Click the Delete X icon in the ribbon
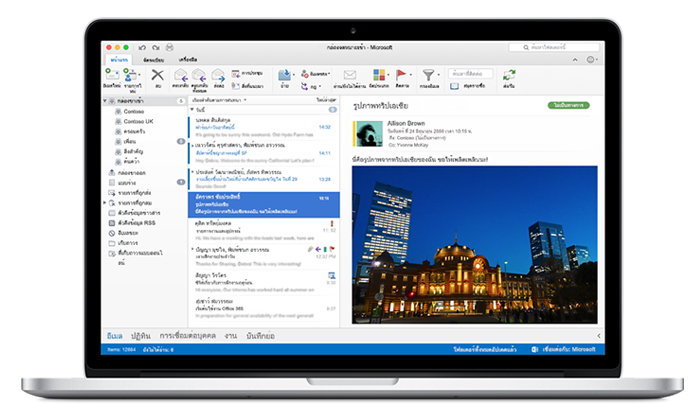This screenshot has height=420, width=700. [158, 75]
